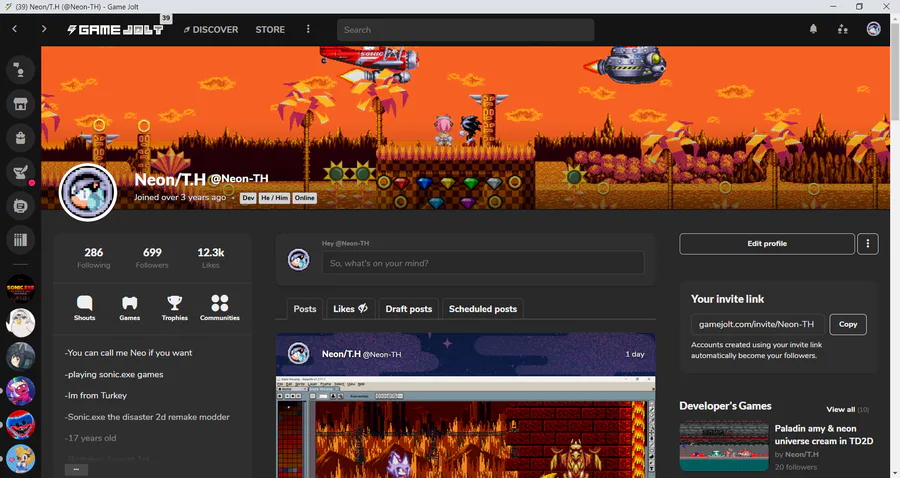Copy the invite link

(848, 324)
